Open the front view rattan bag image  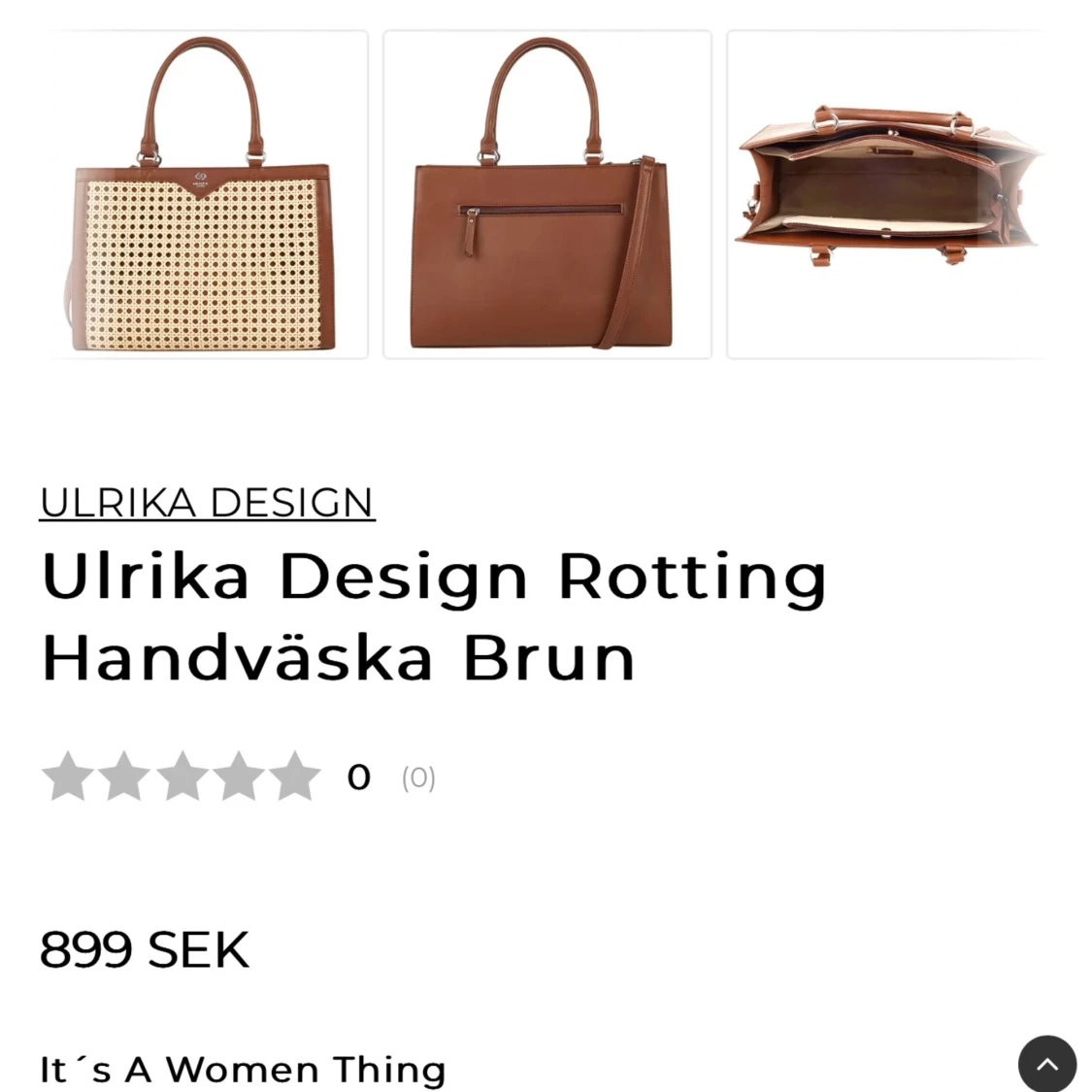click(204, 194)
